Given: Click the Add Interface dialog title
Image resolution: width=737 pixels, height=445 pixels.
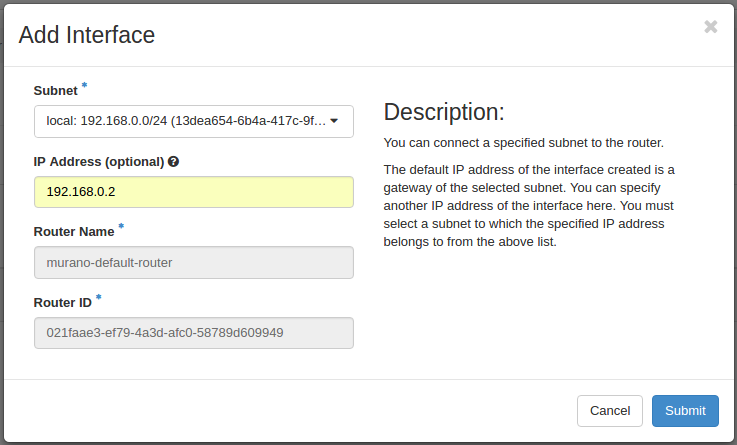Looking at the screenshot, I should 87,35.
